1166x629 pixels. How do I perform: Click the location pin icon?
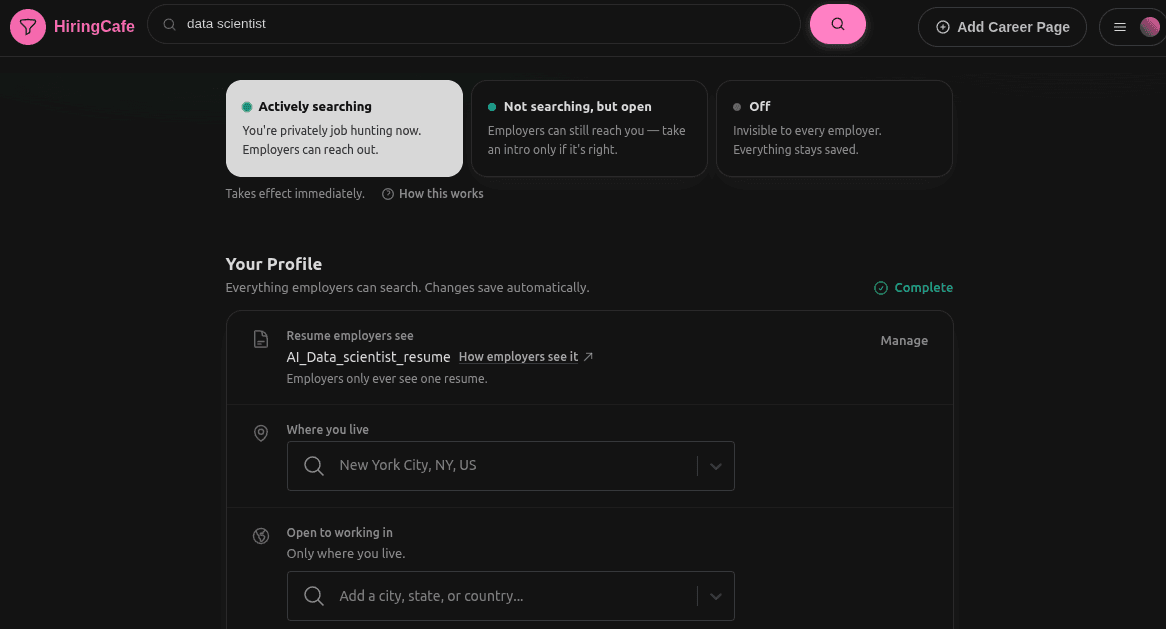[261, 433]
